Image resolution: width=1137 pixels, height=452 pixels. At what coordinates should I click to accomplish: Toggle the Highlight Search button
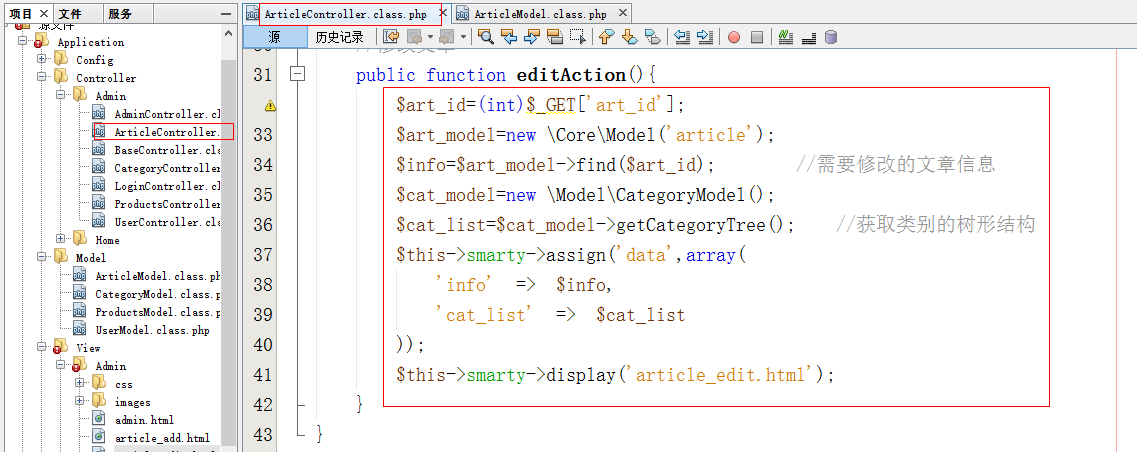tap(553, 37)
